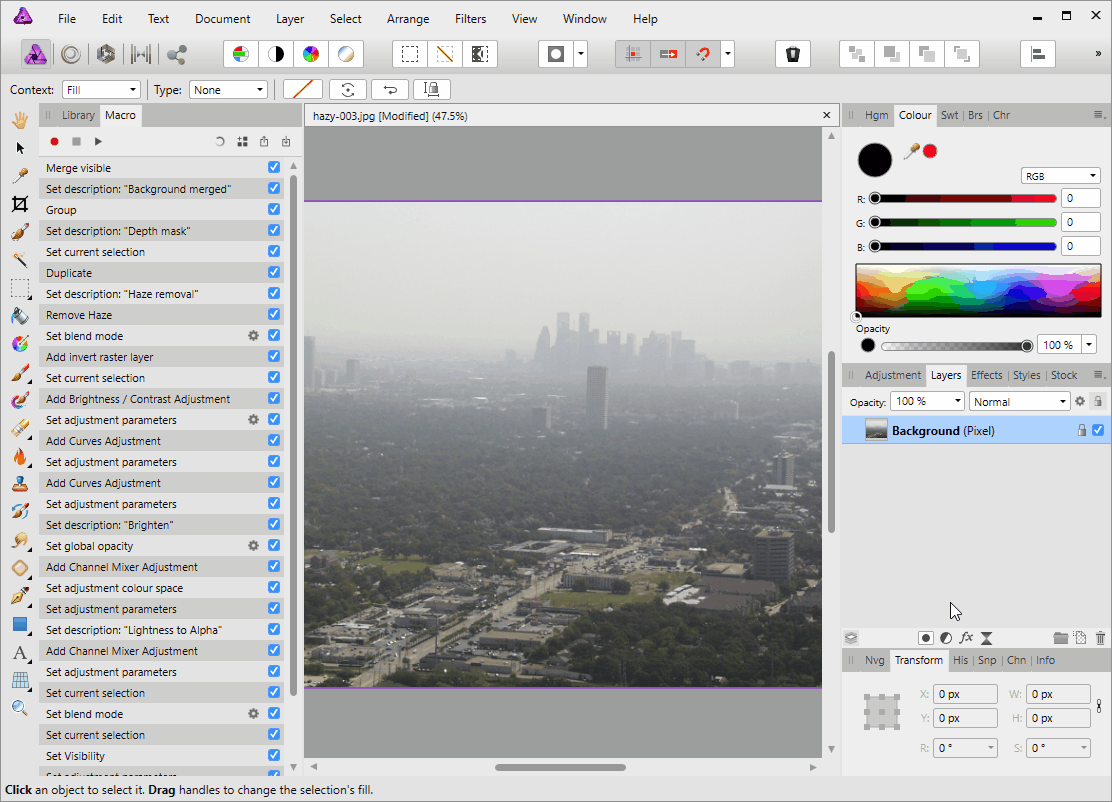Switch to the Adjustment panel tab
The height and width of the screenshot is (802, 1112).
click(x=892, y=376)
